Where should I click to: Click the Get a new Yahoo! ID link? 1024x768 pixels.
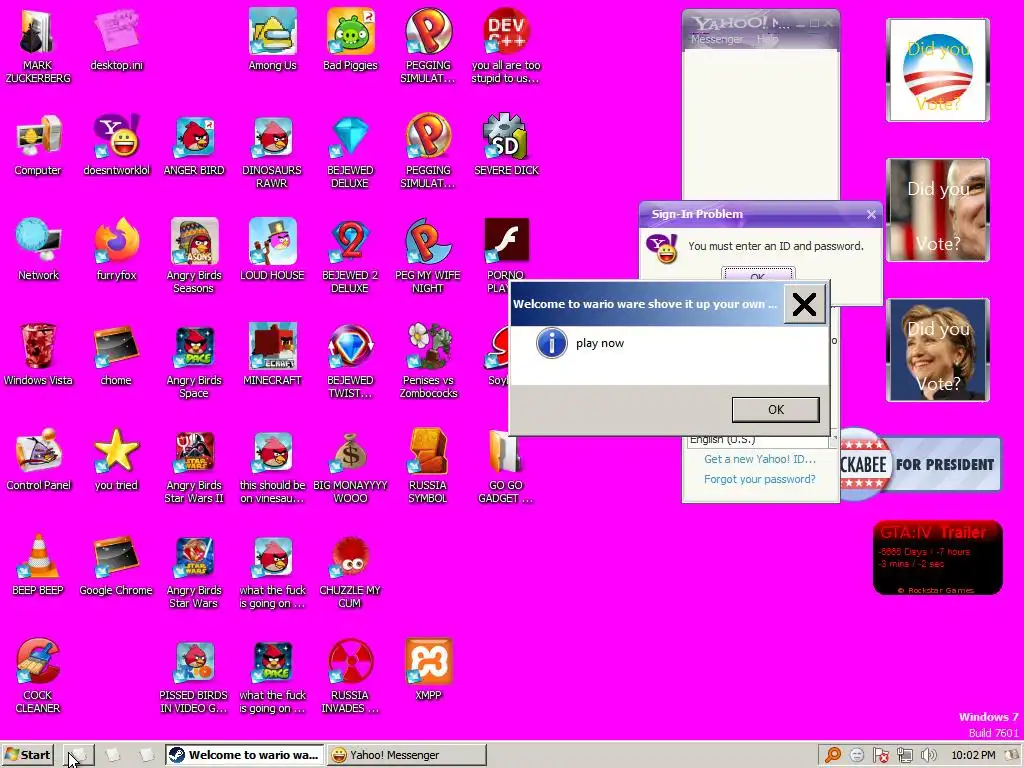click(760, 459)
